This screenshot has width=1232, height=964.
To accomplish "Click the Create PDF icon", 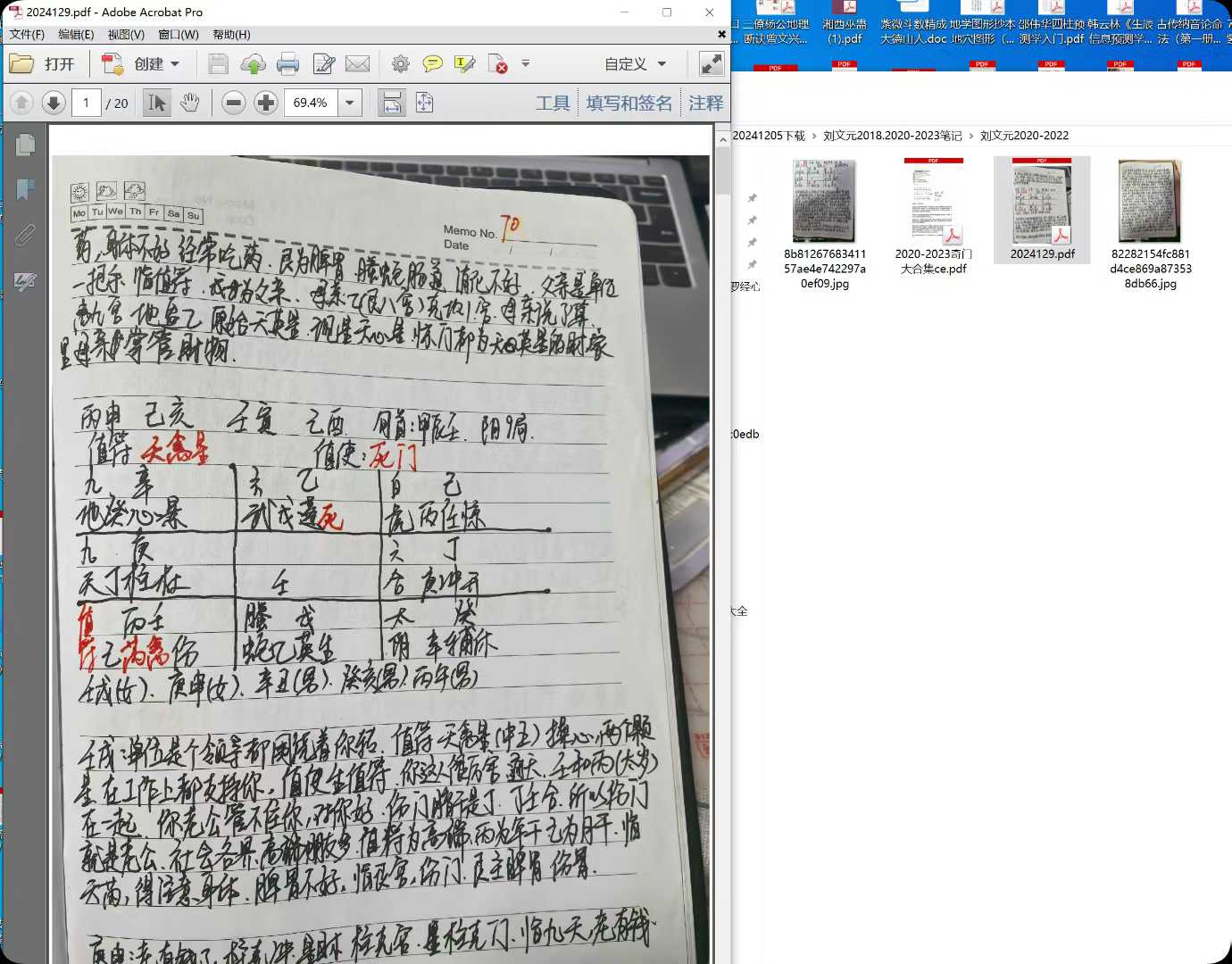I will pos(112,63).
